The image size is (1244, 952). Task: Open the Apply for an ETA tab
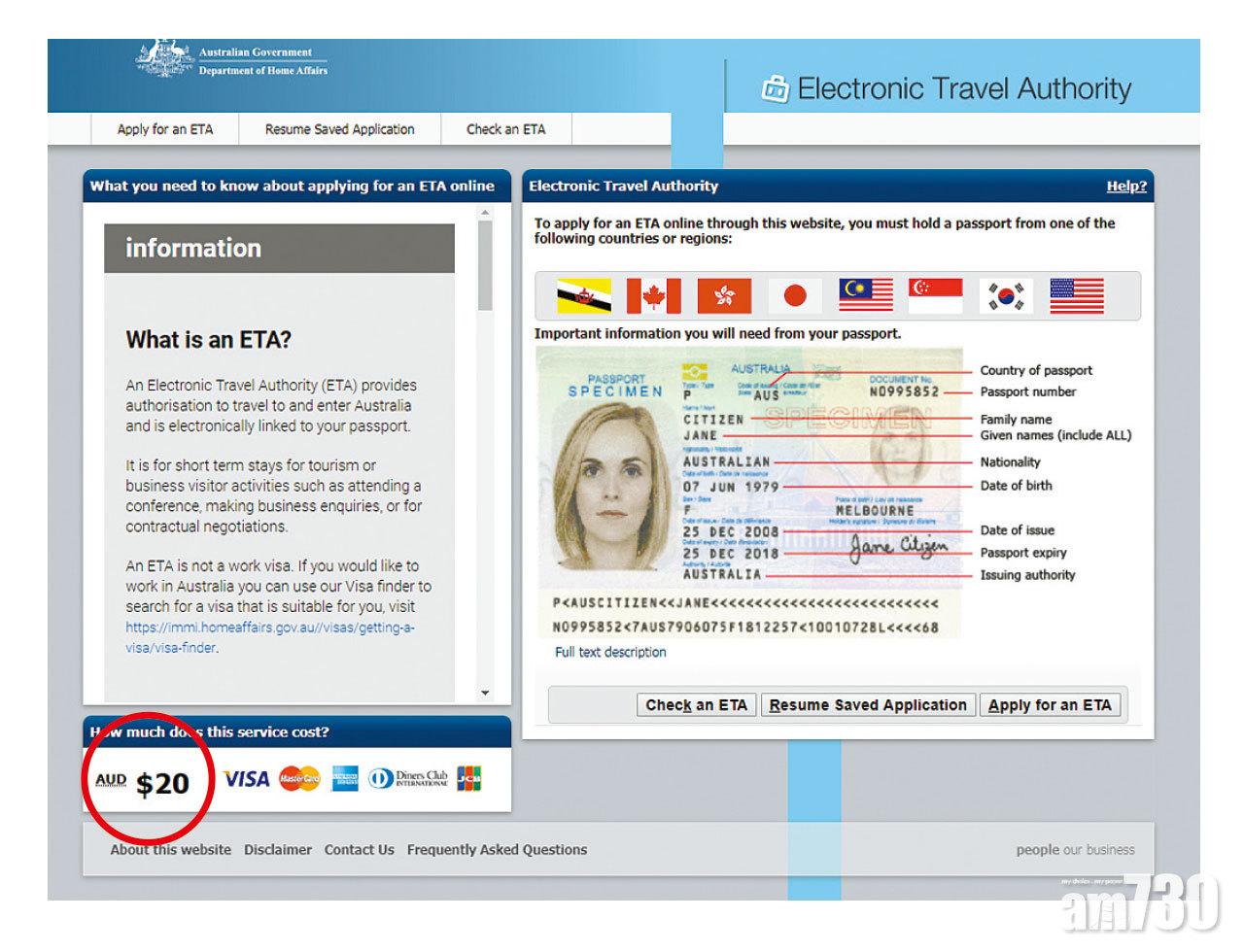164,129
